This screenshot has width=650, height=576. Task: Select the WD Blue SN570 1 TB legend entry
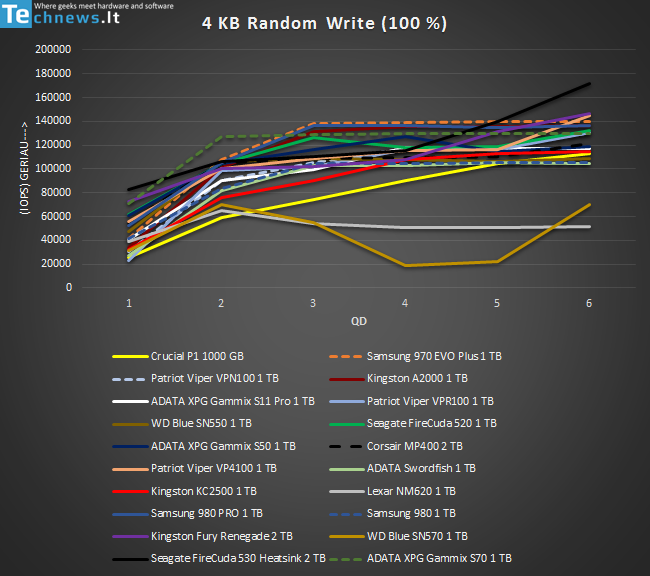pos(398,536)
